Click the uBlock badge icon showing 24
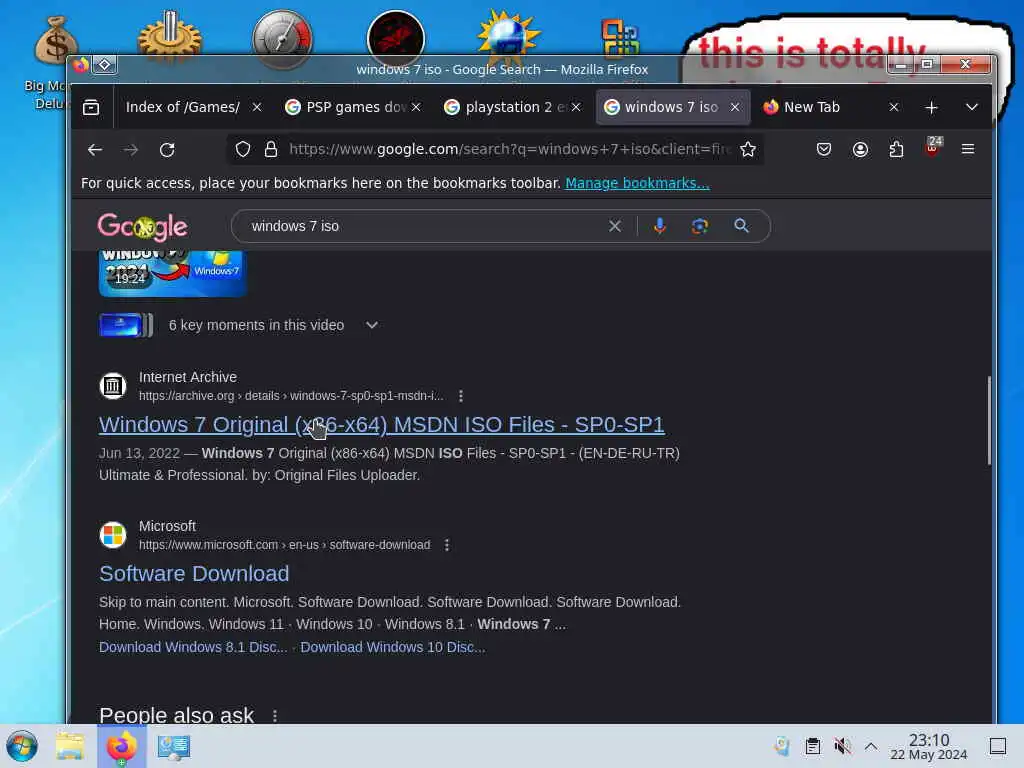Screen dimensions: 1024x768 [933, 146]
